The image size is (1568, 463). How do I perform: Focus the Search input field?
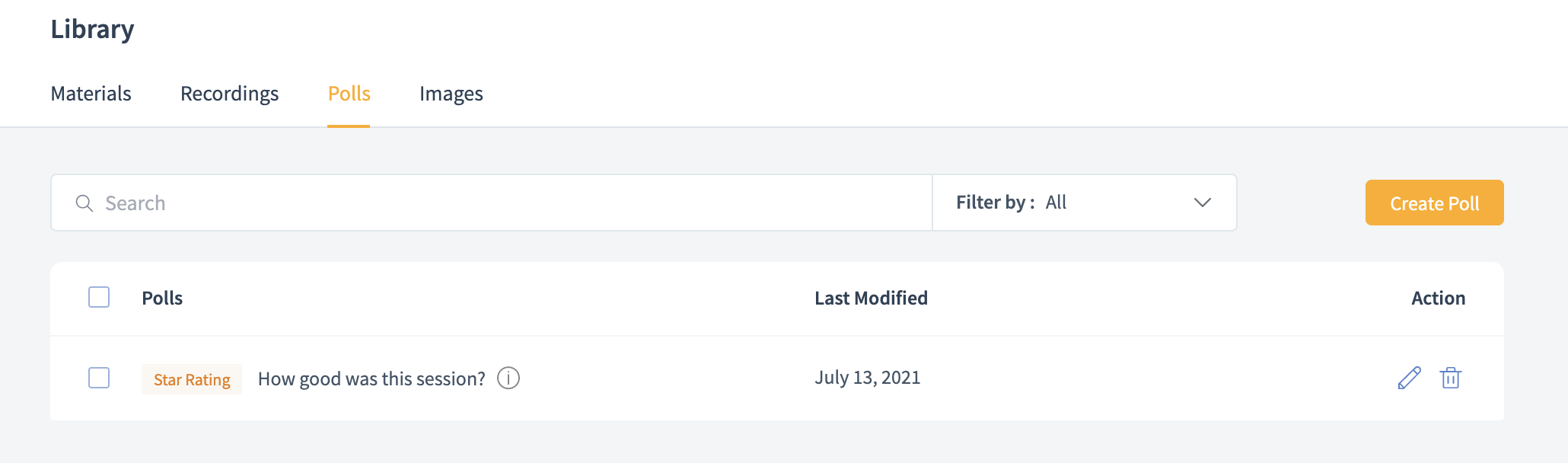pos(502,203)
